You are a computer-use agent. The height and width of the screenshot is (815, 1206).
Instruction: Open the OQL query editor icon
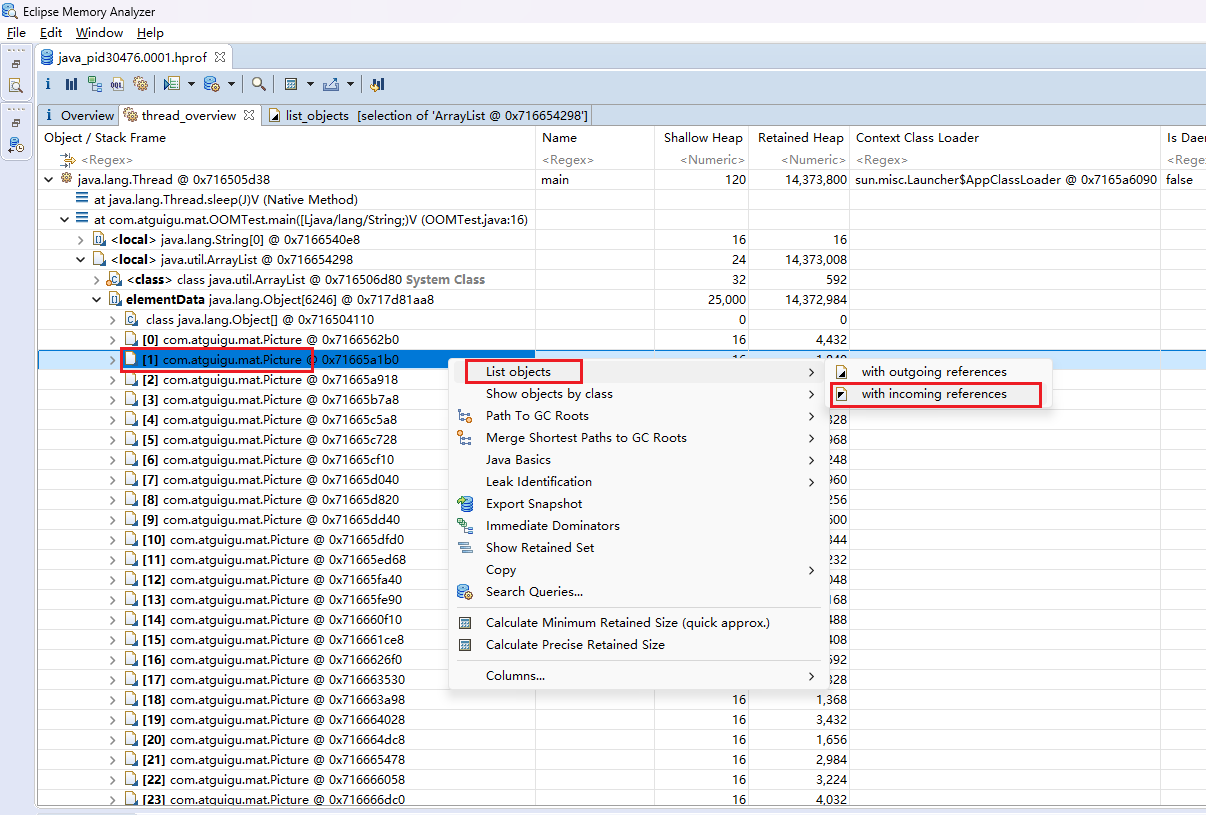click(x=117, y=84)
